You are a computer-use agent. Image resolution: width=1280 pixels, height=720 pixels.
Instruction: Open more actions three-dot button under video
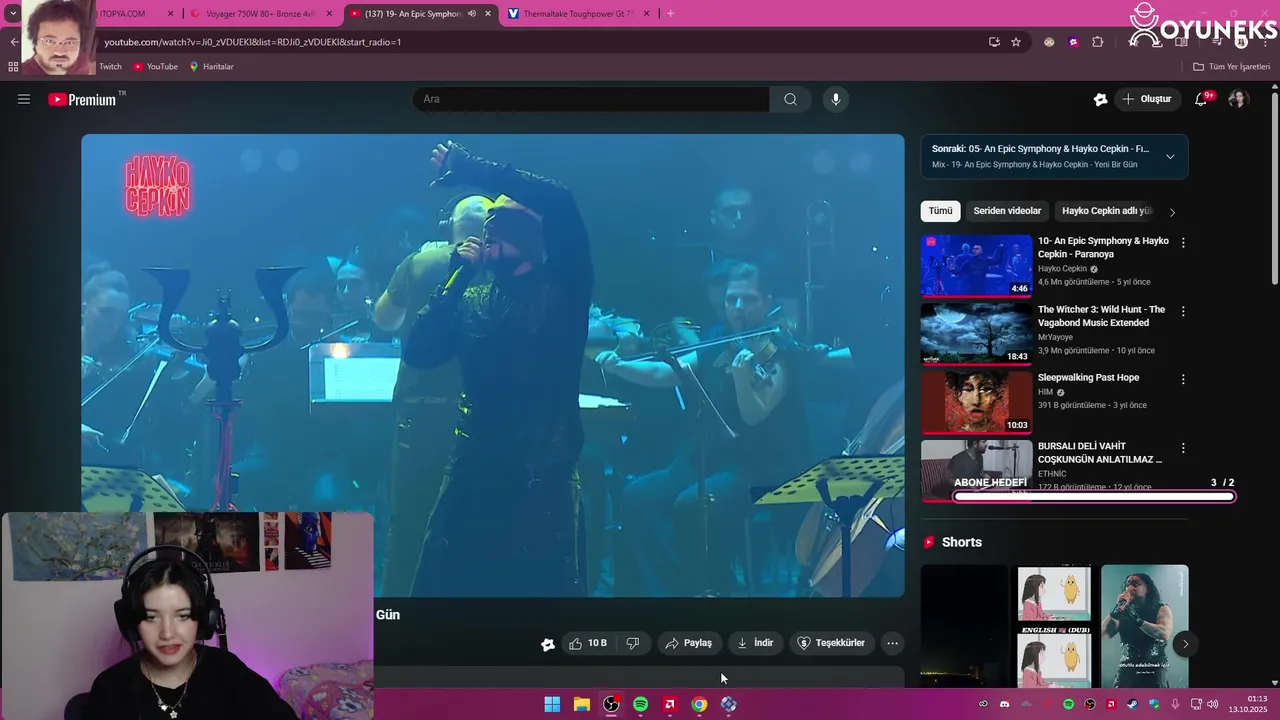(893, 643)
